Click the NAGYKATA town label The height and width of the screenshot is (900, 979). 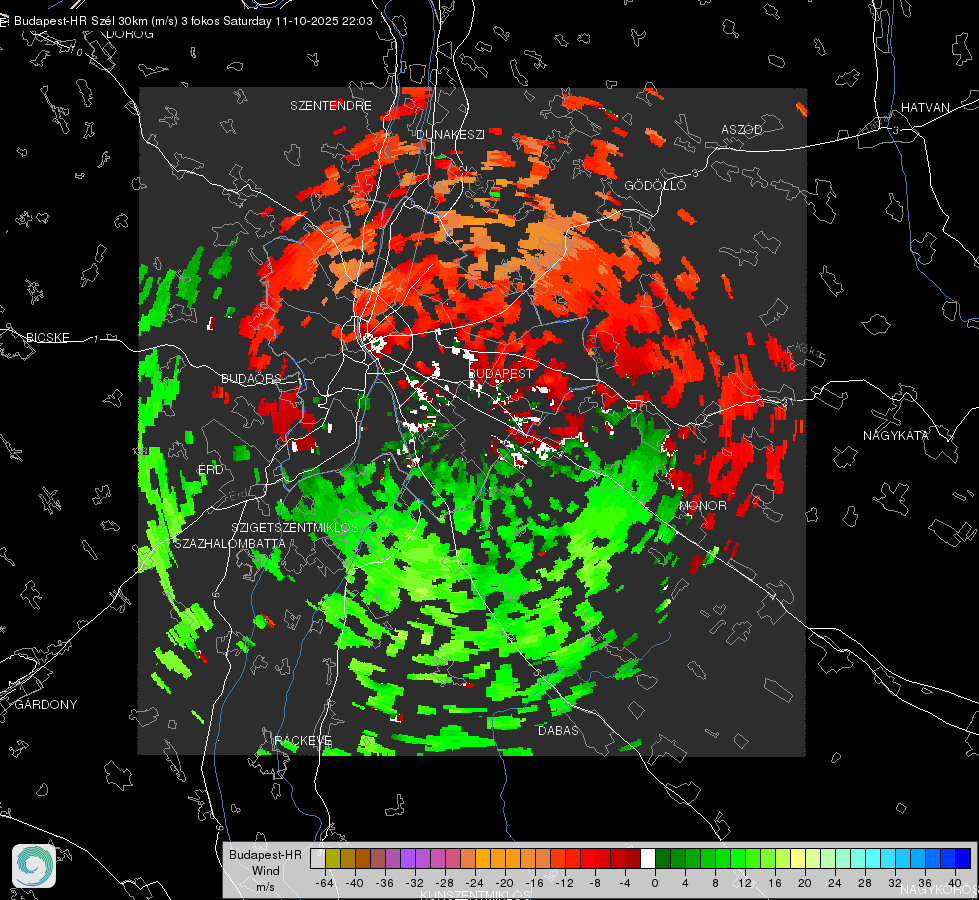point(896,435)
